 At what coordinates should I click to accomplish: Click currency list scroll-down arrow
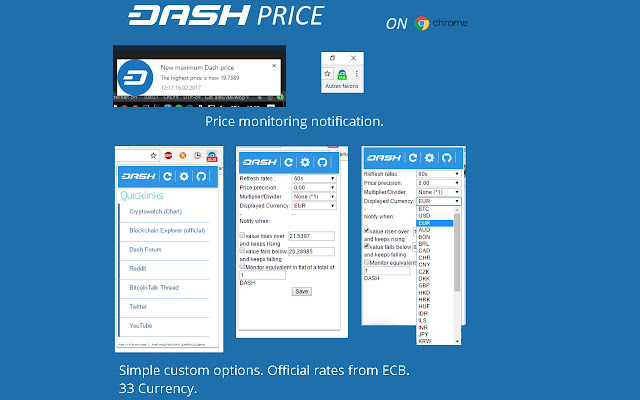tap(457, 341)
